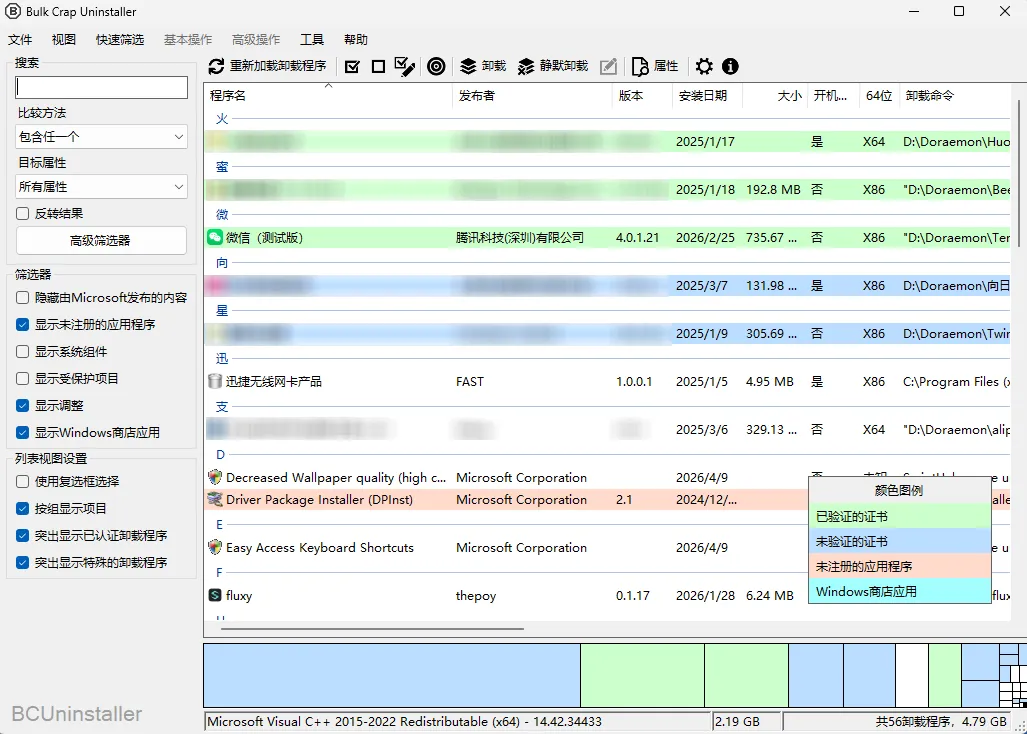Click the fluxy app icon

[215, 595]
